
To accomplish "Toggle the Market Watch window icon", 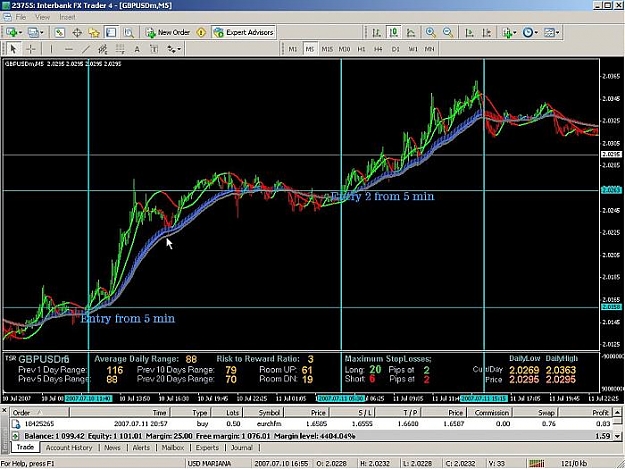I will point(59,33).
